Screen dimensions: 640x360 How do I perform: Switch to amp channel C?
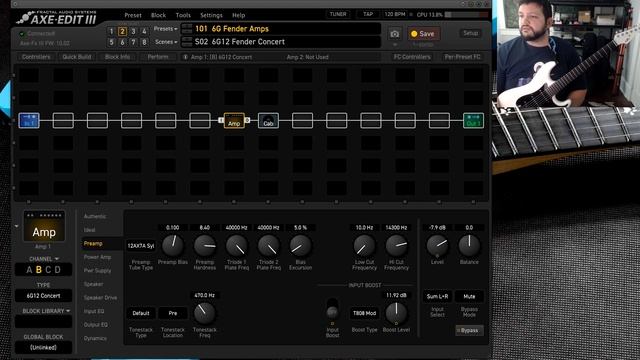click(x=48, y=270)
